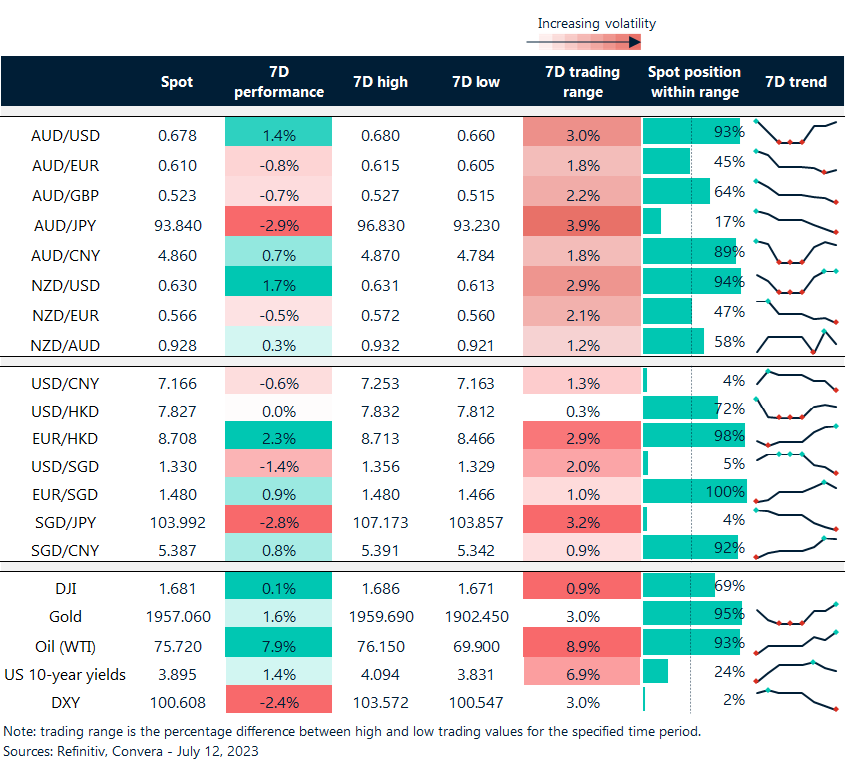Select the 7D trend header tab
Screen dimensions: 846x771
[796, 82]
